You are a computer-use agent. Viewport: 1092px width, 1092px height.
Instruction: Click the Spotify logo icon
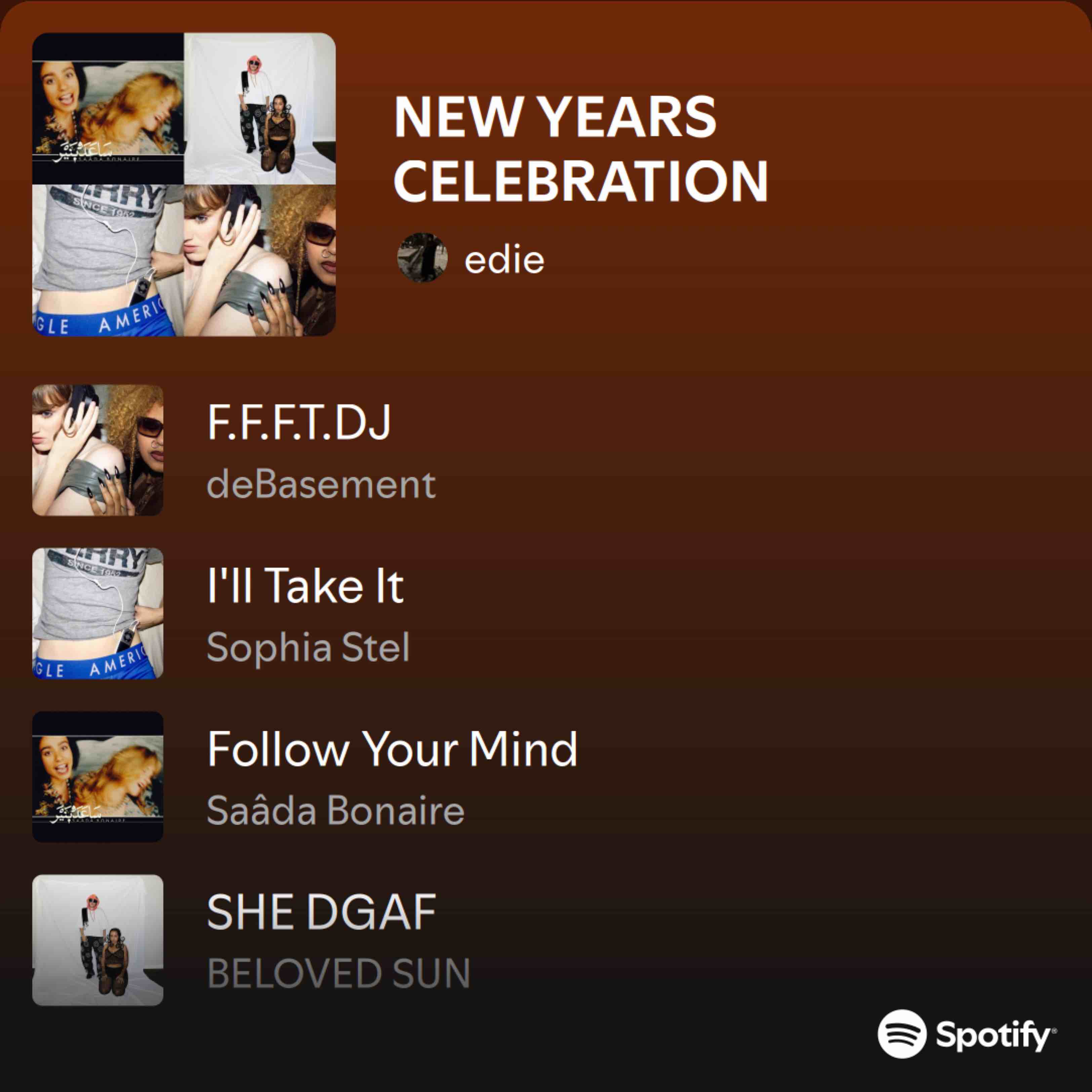901,1034
